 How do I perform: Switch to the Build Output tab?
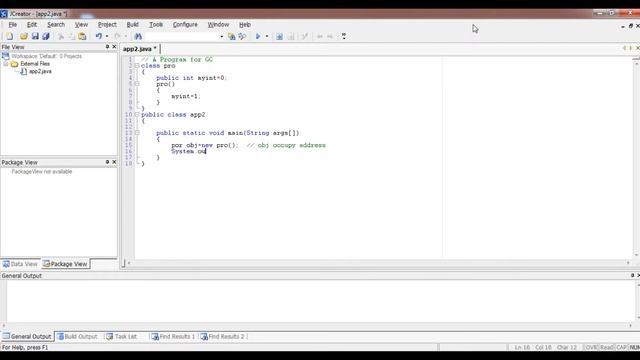click(x=77, y=337)
